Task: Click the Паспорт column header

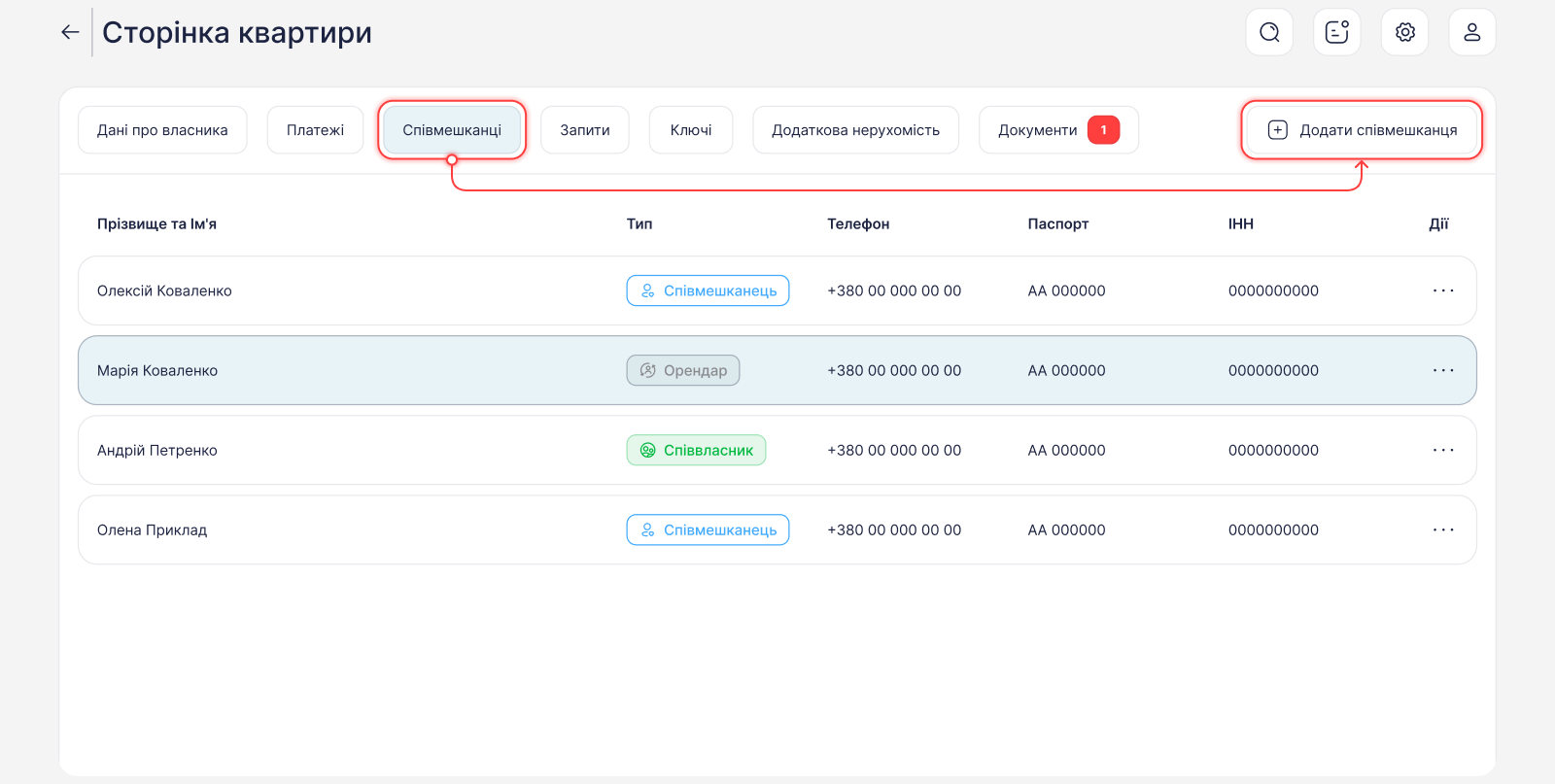Action: click(x=1058, y=223)
